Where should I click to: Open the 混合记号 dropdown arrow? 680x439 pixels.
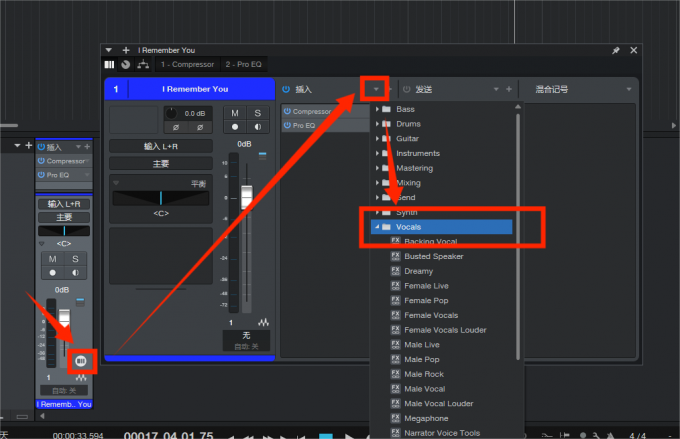[x=628, y=89]
